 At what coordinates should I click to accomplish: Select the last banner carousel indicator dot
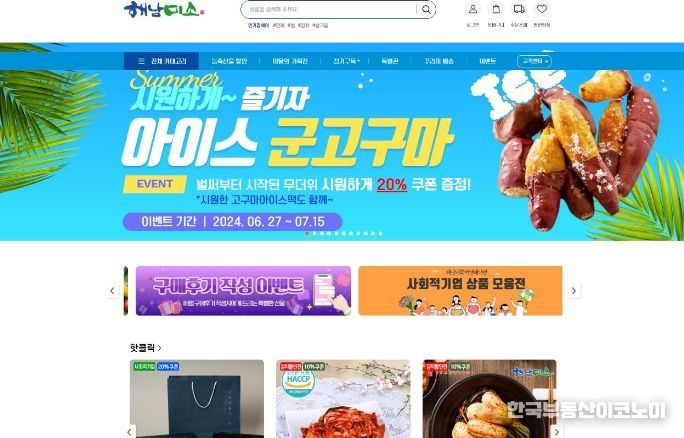click(380, 233)
